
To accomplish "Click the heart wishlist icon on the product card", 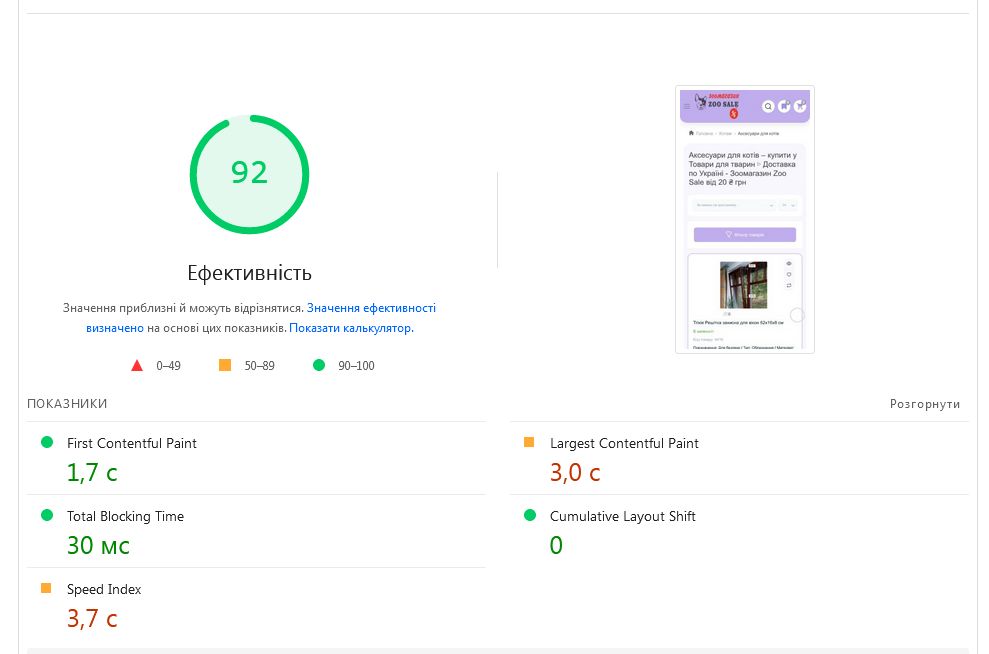I will click(789, 275).
